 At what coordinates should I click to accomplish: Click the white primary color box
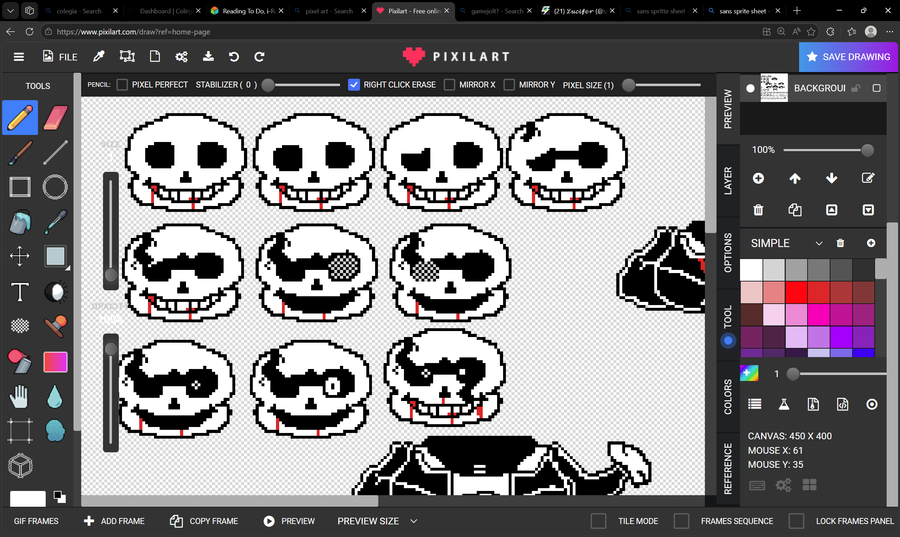click(28, 499)
